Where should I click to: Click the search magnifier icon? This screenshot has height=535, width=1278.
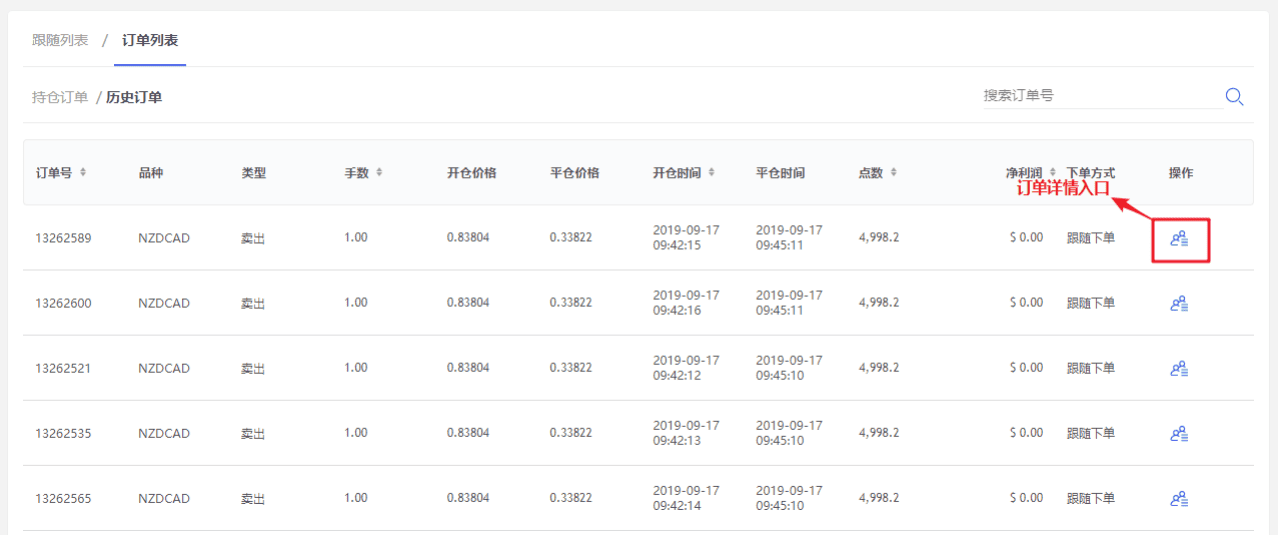pyautogui.click(x=1234, y=96)
